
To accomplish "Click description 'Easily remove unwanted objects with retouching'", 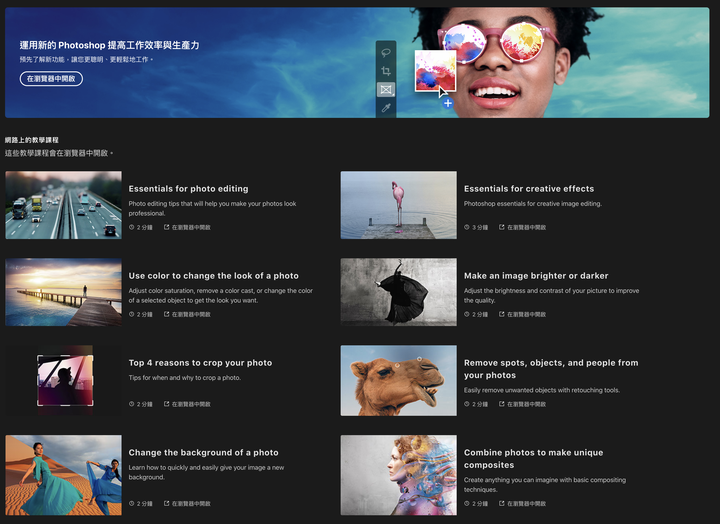I will pyautogui.click(x=542, y=390).
